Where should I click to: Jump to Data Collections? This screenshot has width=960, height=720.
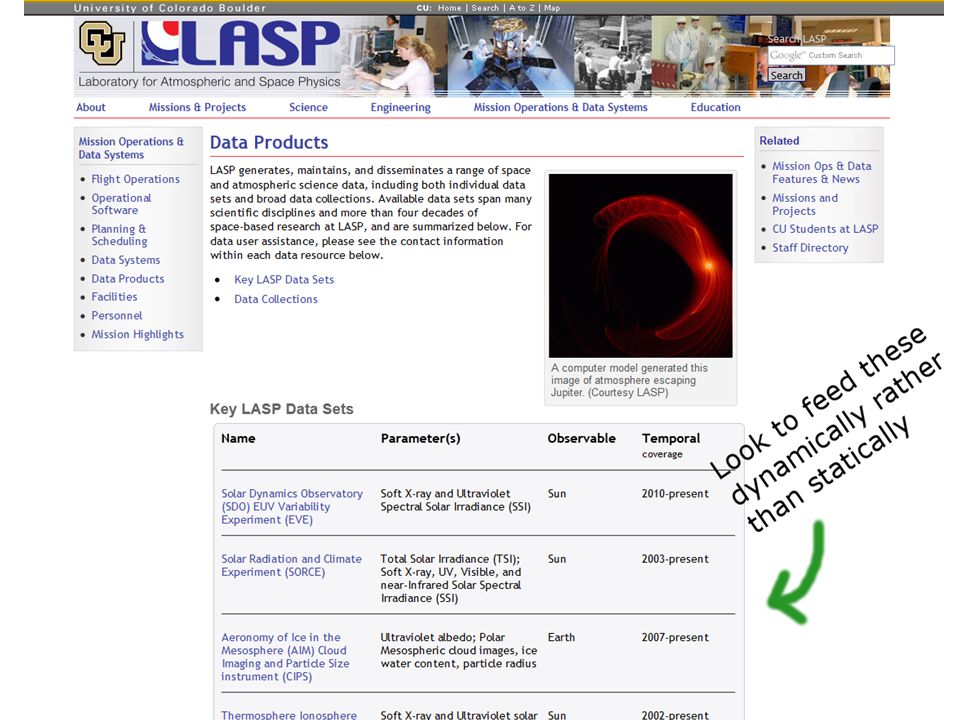click(276, 299)
